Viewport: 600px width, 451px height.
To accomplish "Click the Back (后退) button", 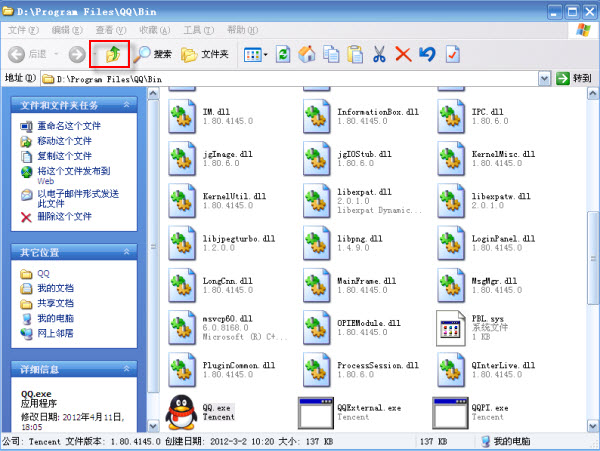I will click(x=27, y=54).
